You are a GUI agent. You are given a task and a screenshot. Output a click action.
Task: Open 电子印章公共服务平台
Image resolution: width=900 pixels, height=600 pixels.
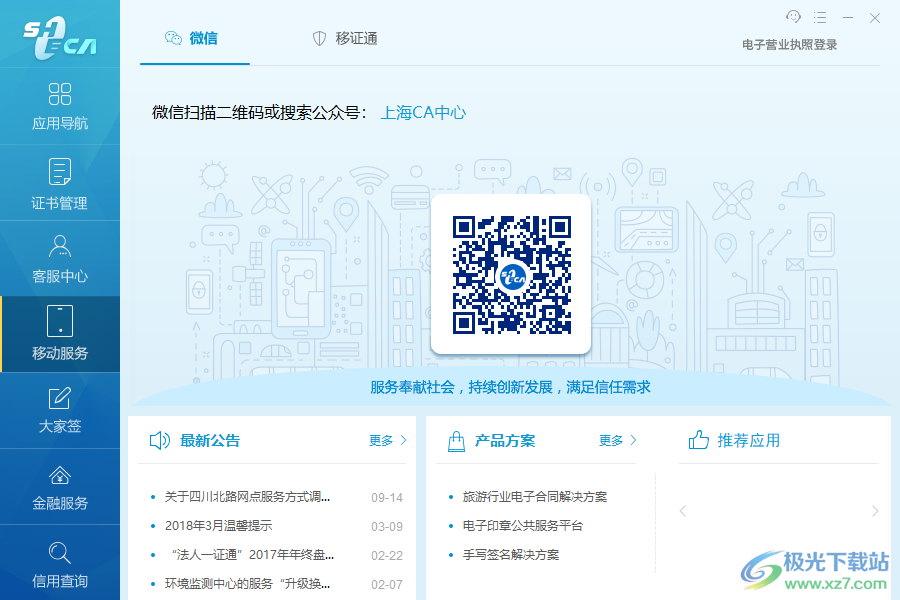tap(523, 525)
